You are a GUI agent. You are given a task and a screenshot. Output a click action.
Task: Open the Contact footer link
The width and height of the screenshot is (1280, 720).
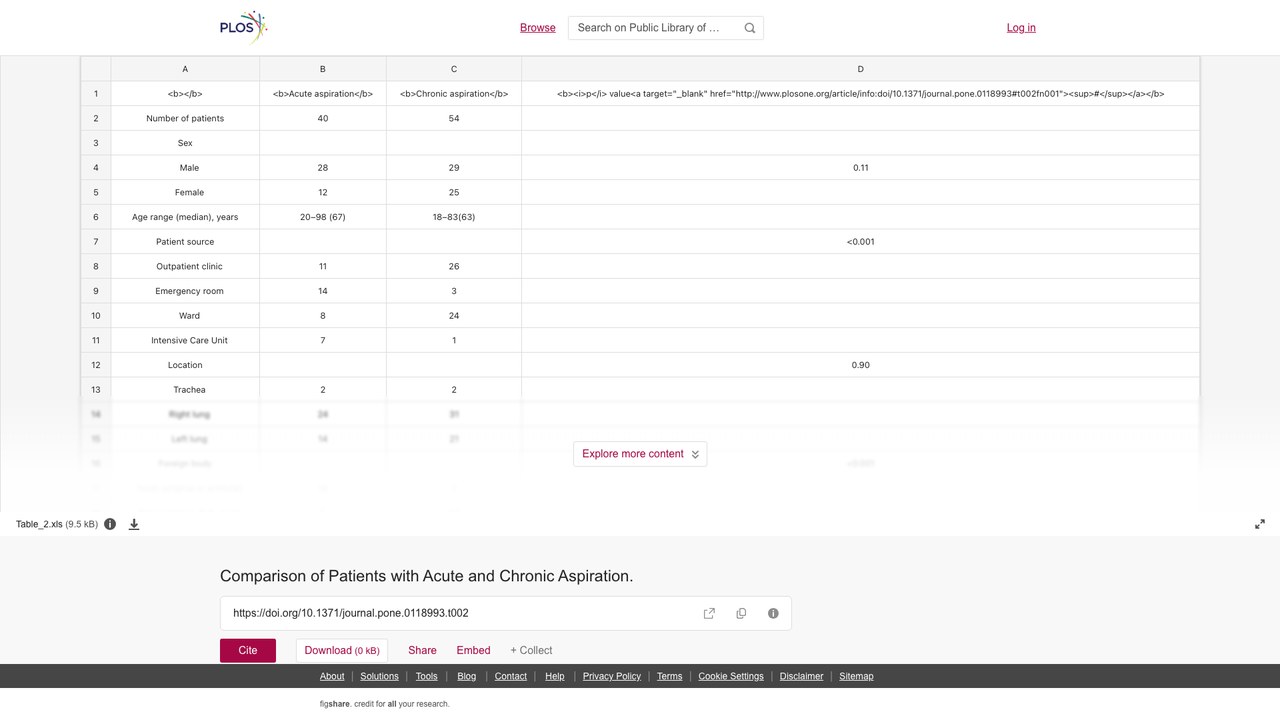[x=510, y=676]
